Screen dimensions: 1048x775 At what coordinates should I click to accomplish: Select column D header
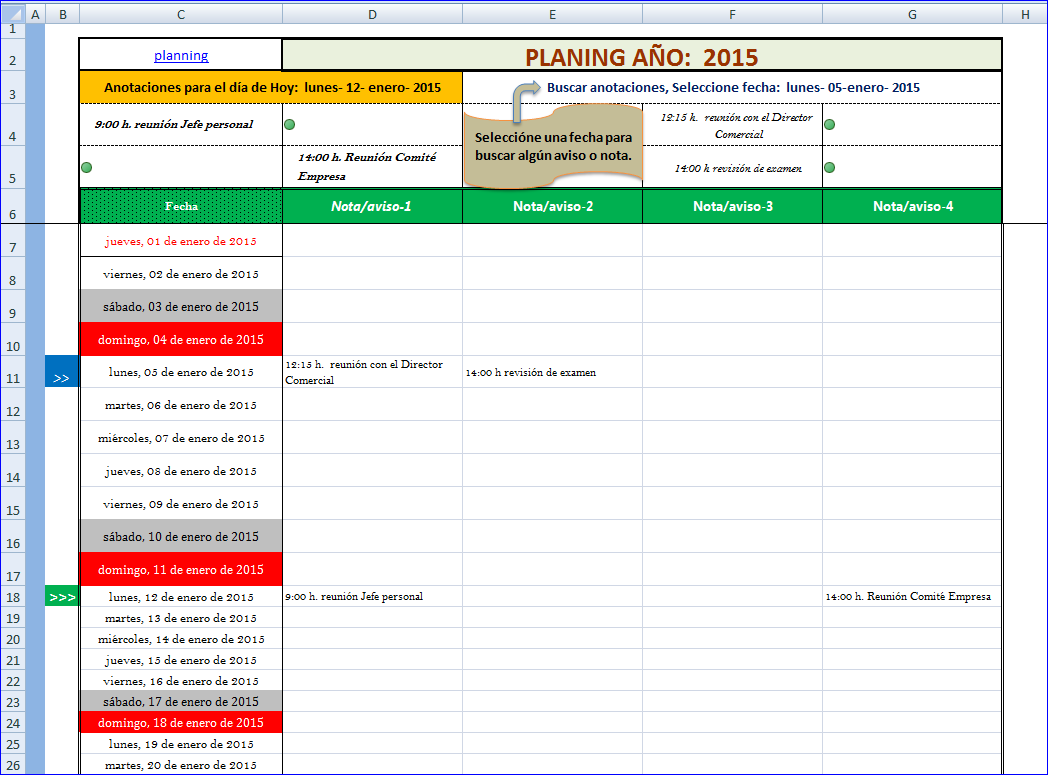[372, 14]
